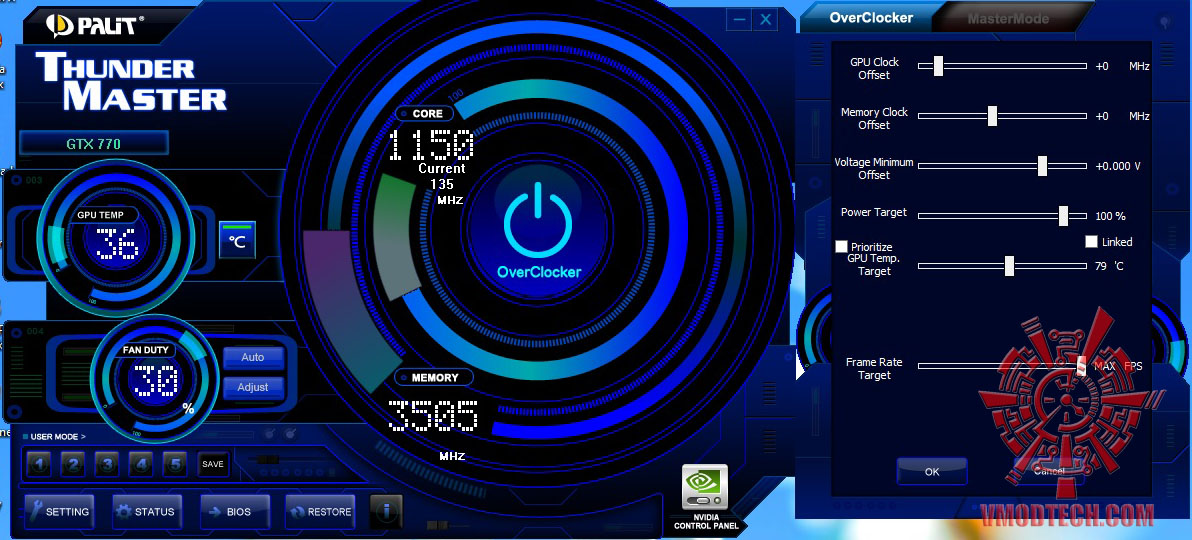Click the fan duty 30 readout

point(157,379)
